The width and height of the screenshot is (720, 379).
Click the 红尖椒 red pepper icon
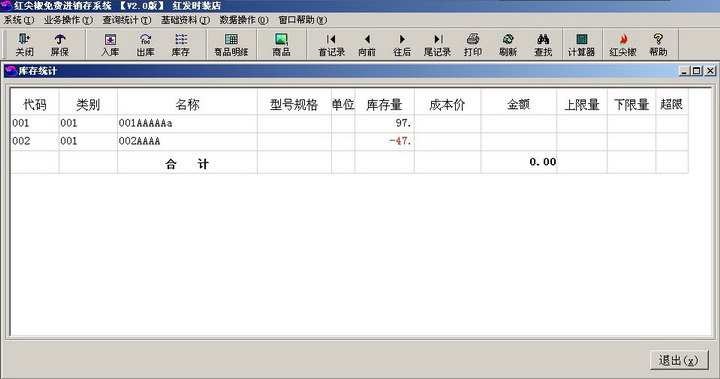tap(623, 45)
